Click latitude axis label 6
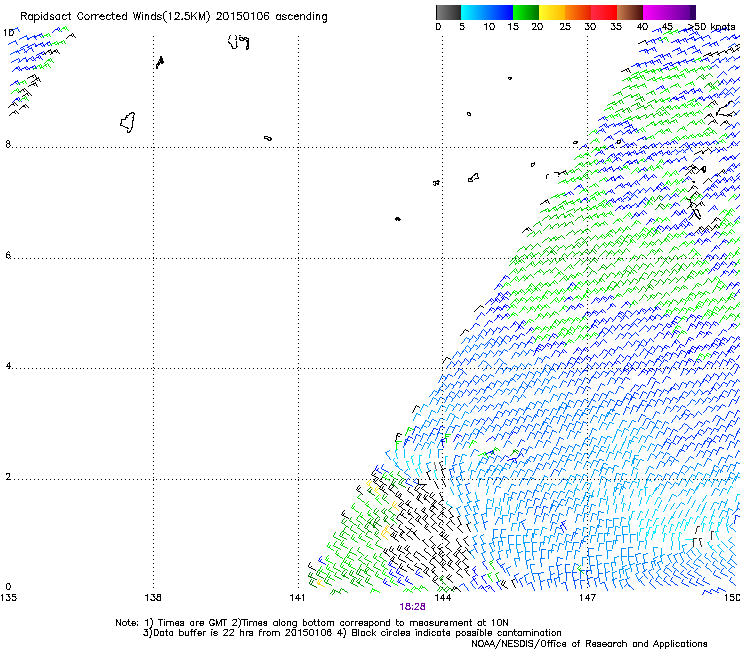740x650 pixels. pos(8,255)
